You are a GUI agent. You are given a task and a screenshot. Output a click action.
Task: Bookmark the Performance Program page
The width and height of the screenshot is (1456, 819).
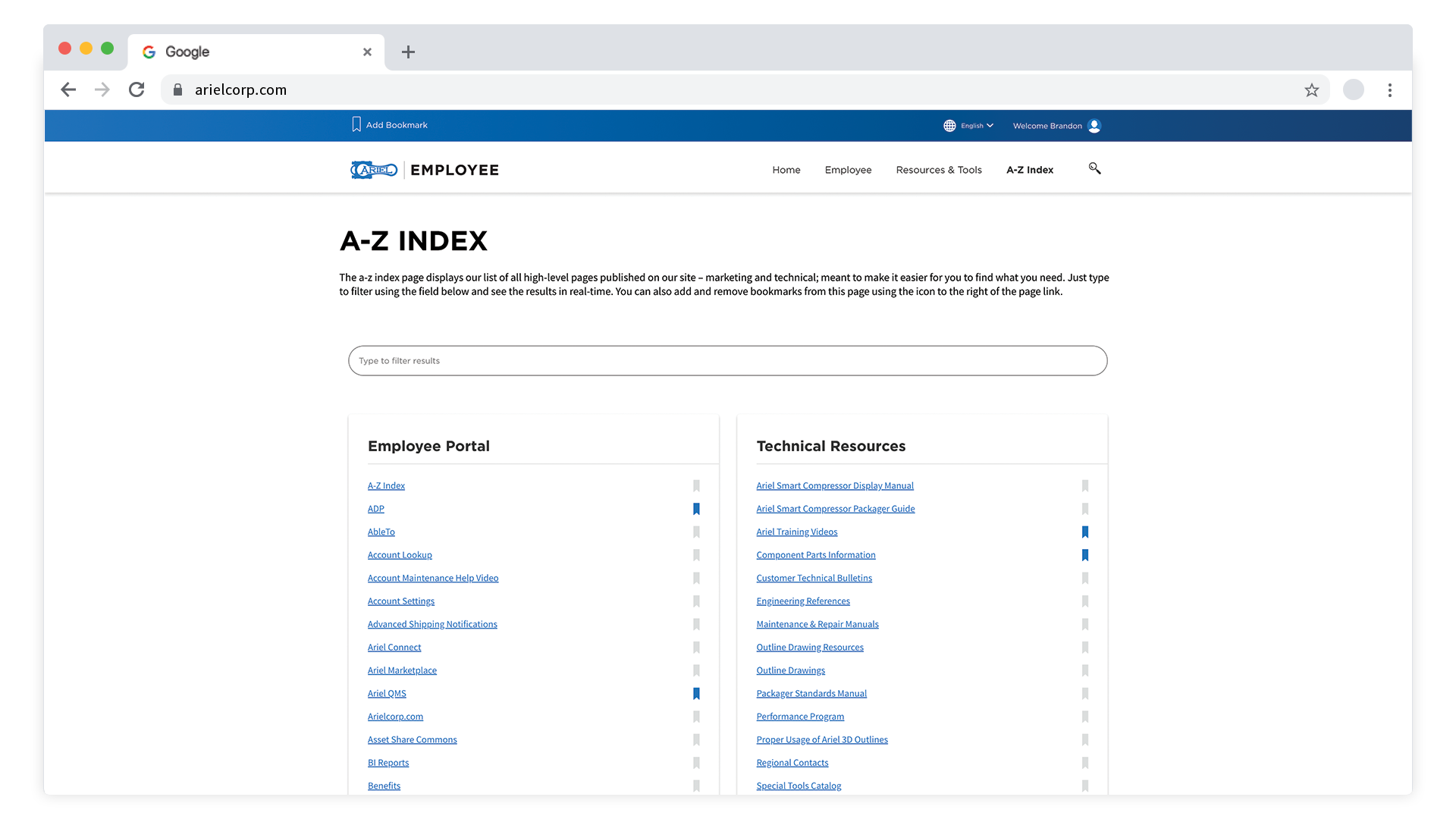point(1085,717)
